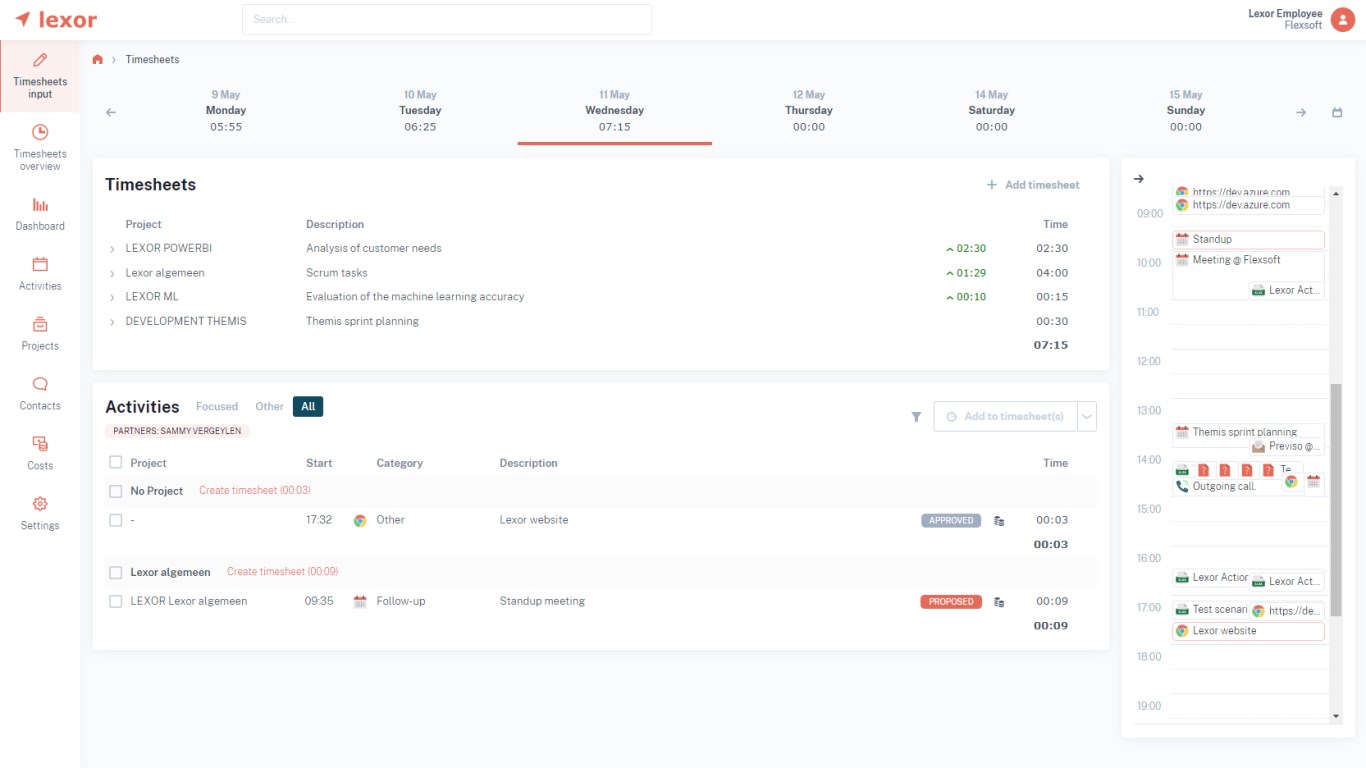Expand the 02:30 tracked time on POWERBI
The height and width of the screenshot is (768, 1366).
tap(966, 249)
